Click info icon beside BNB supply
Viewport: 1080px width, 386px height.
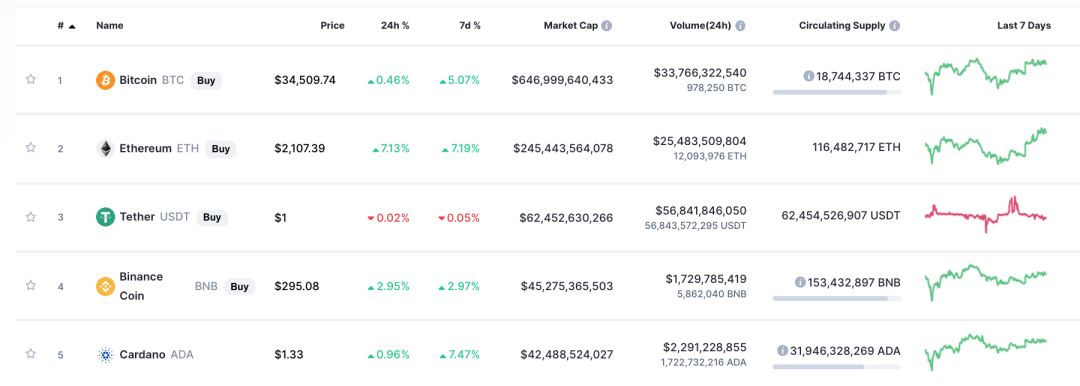800,282
